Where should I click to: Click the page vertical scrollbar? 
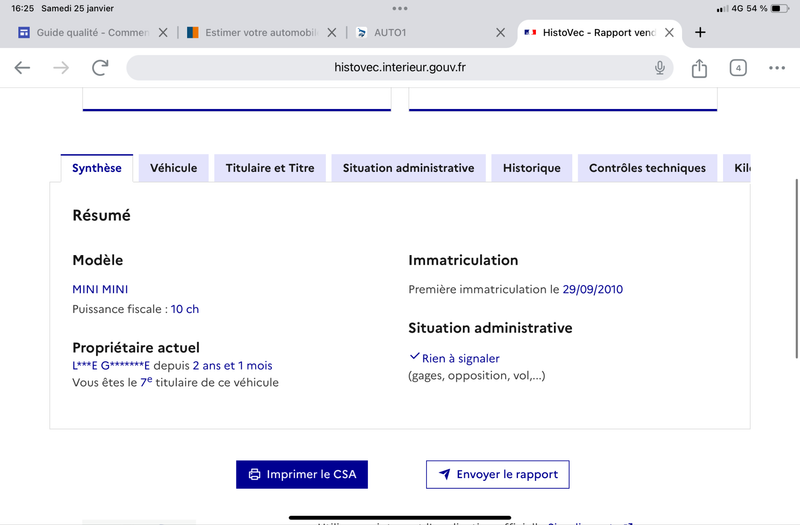click(796, 268)
